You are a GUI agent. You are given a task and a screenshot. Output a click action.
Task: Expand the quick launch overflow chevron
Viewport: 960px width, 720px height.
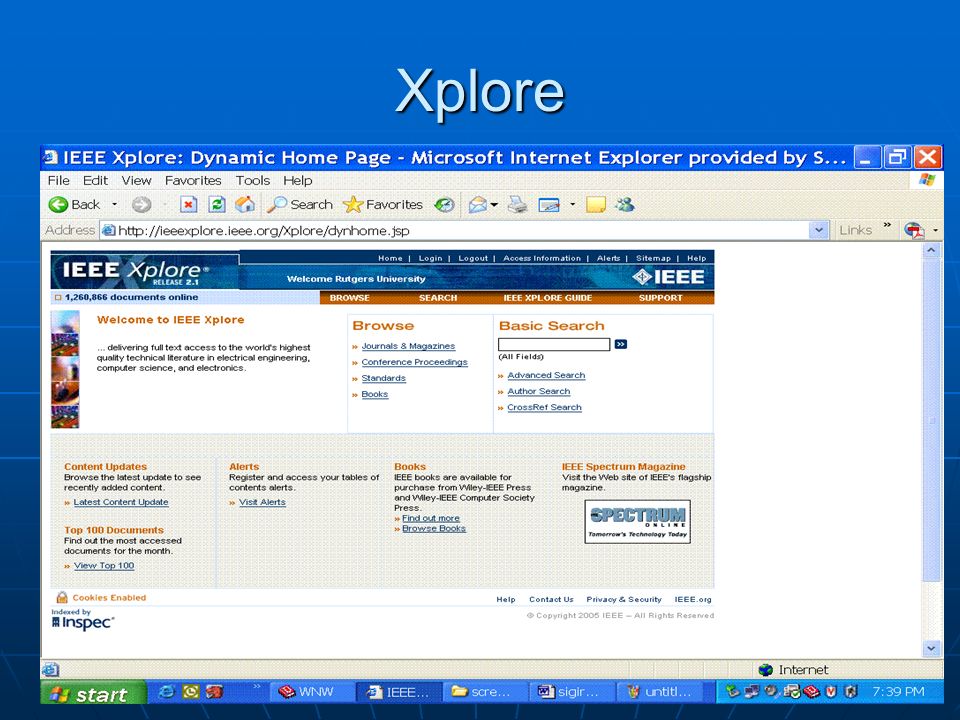tap(257, 686)
